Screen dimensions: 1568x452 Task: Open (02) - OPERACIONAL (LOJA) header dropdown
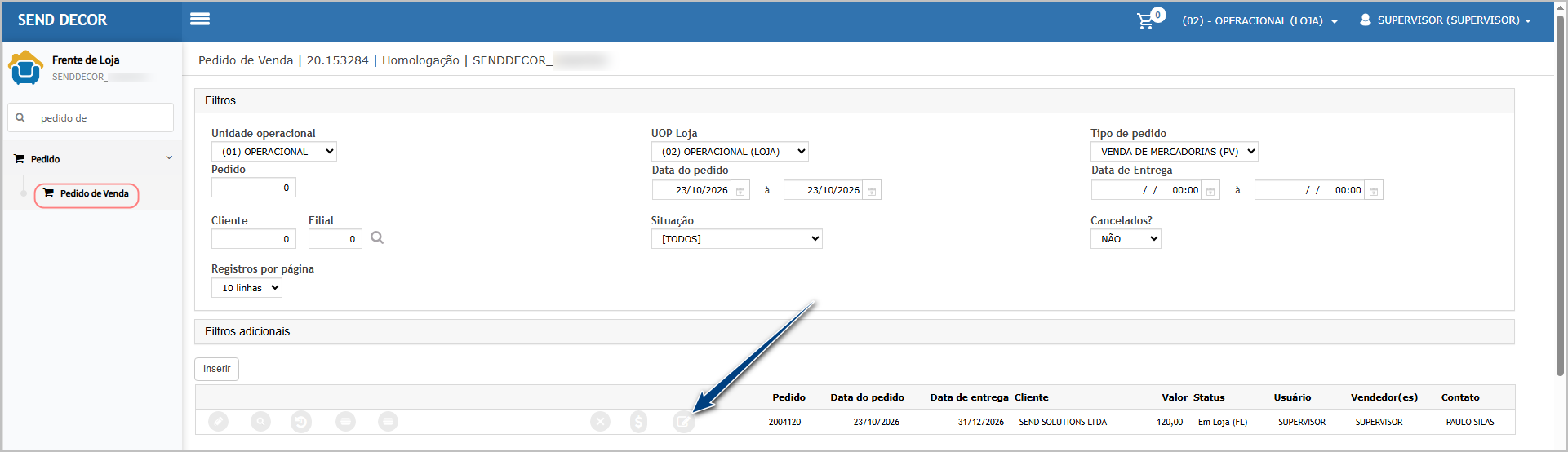click(x=1259, y=20)
